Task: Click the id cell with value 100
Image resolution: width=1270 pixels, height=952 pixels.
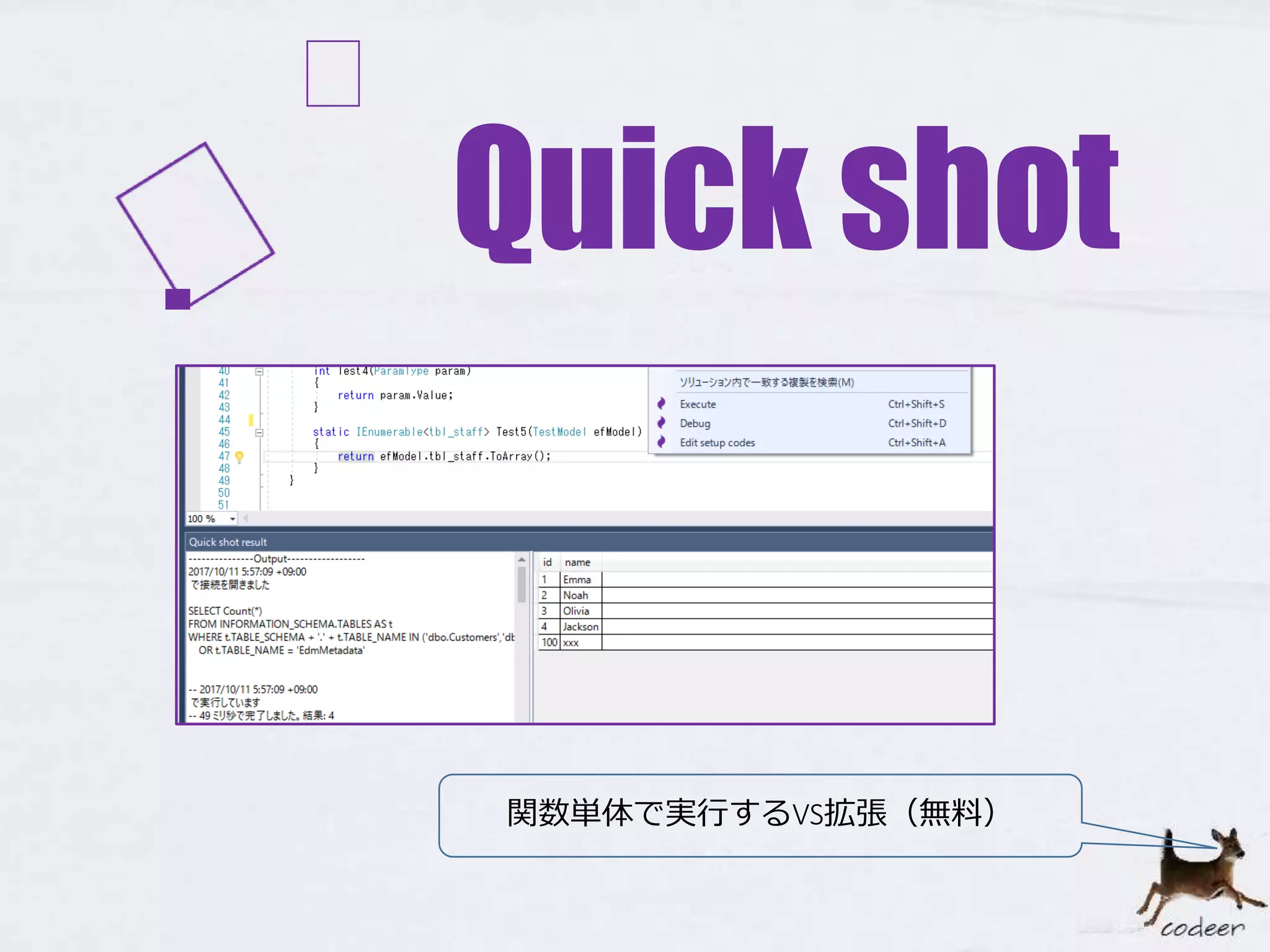Action: (549, 643)
